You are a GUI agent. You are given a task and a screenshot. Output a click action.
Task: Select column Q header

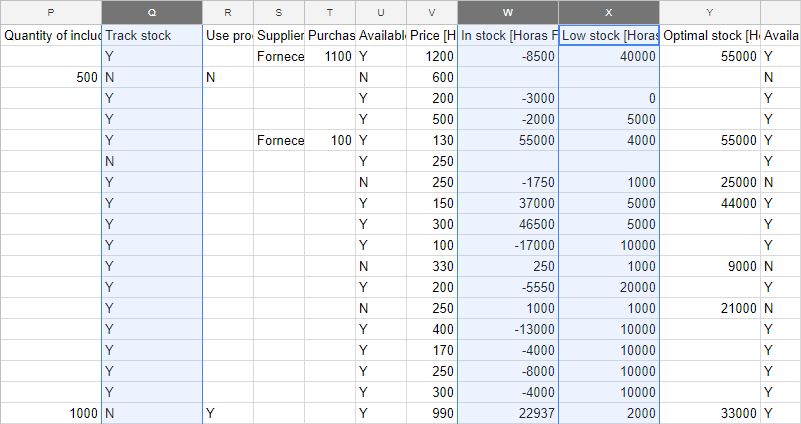[x=152, y=12]
